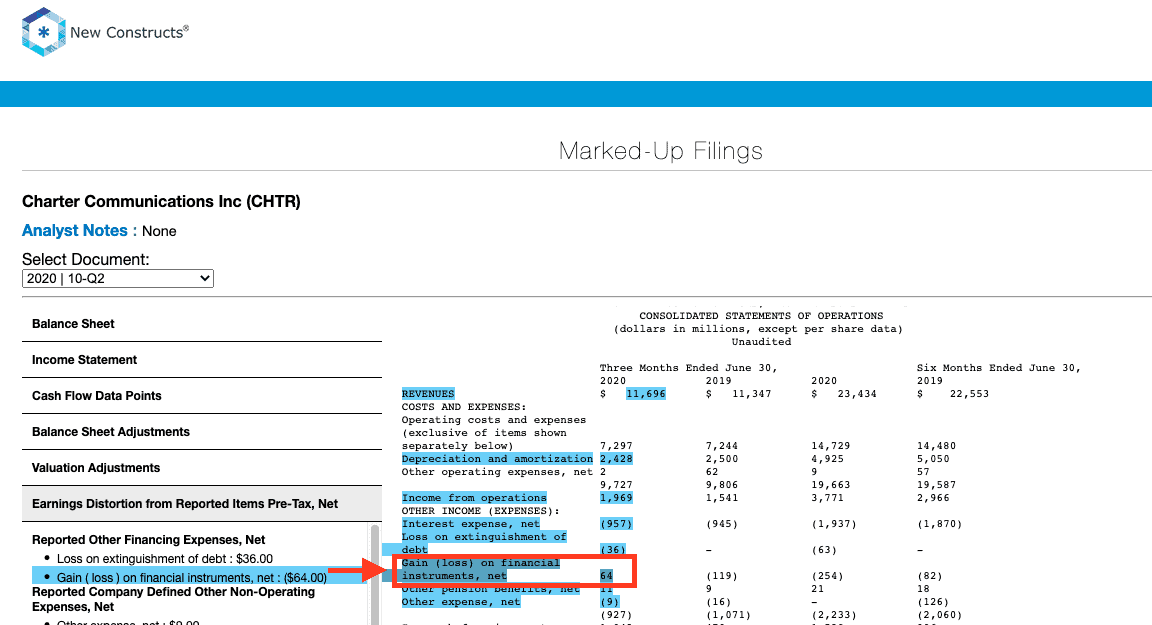Open the Balance Sheet section
The image size is (1152, 625).
coord(202,324)
